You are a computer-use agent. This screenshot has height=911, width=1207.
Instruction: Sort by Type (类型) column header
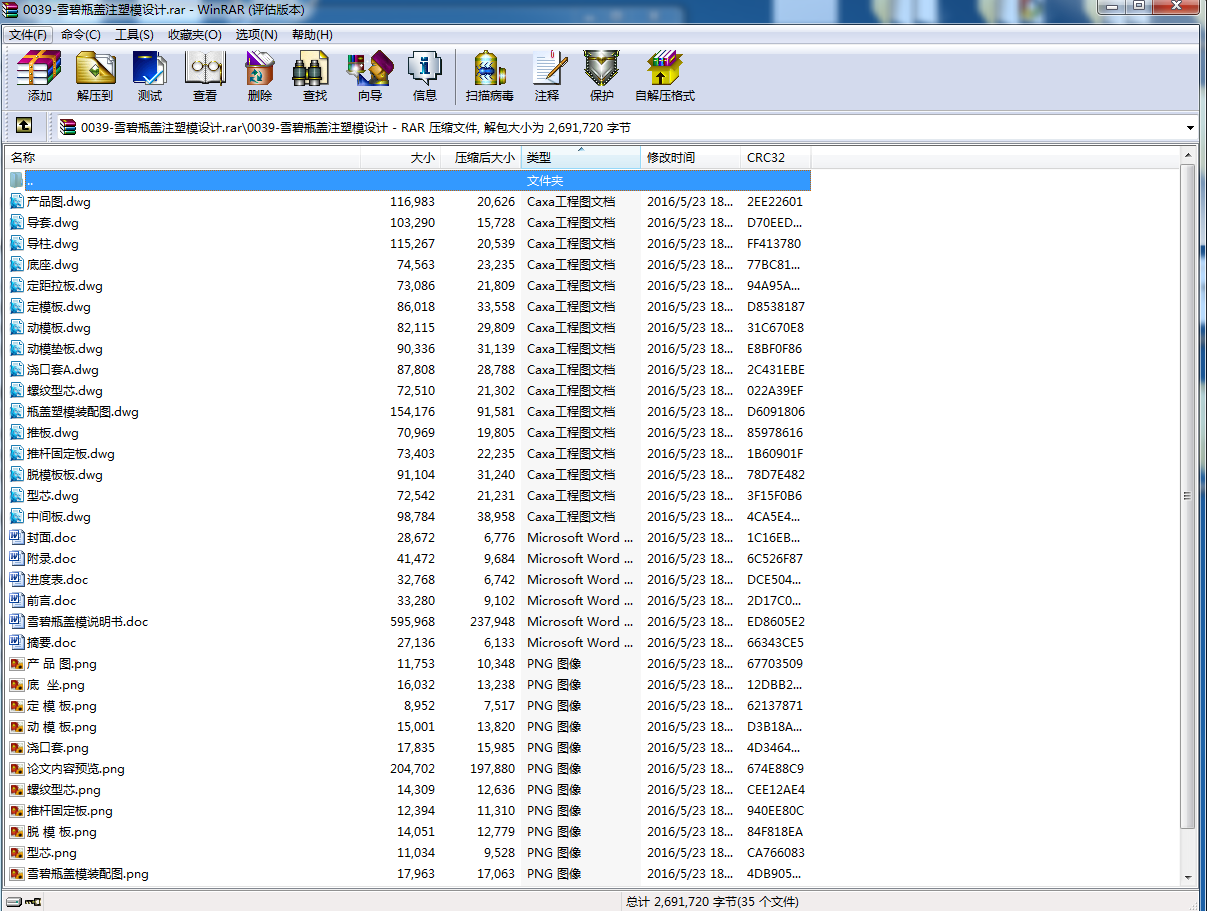[x=581, y=157]
